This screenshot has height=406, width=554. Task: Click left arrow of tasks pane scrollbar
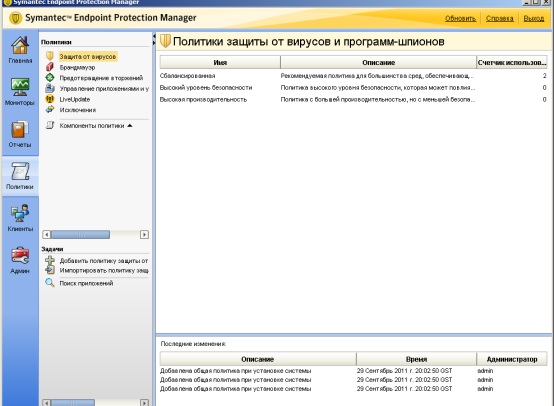point(46,402)
